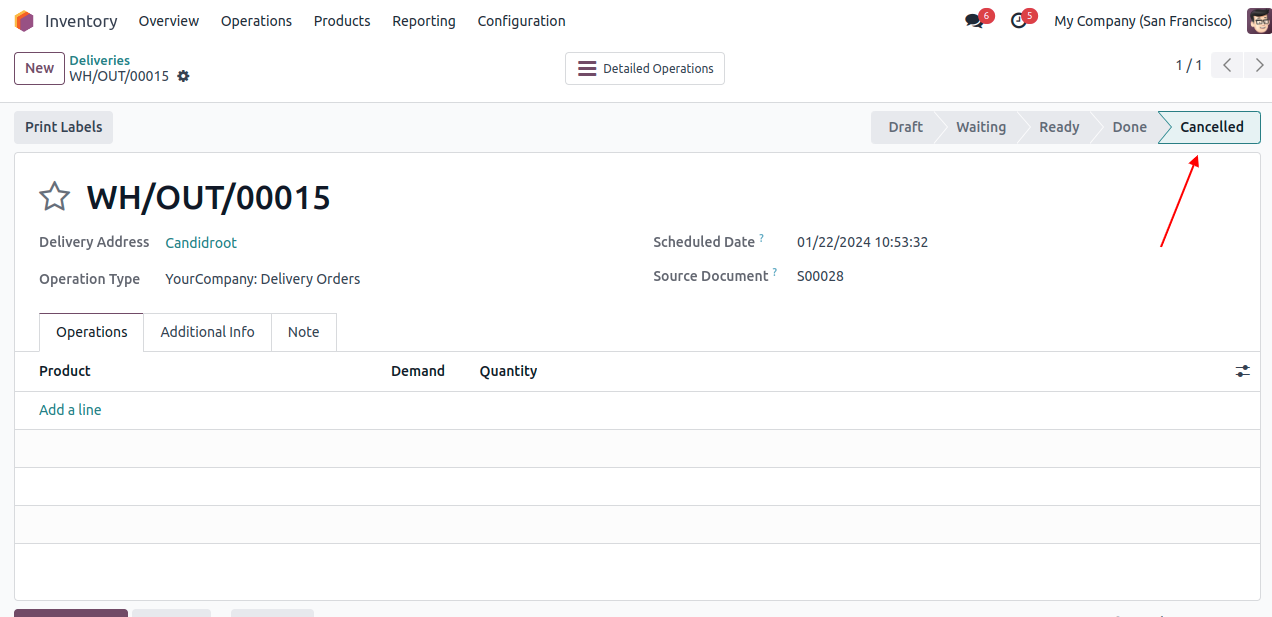1272x617 pixels.
Task: Open the gear actions menu beside WH/OUT/00015
Action: [x=183, y=77]
